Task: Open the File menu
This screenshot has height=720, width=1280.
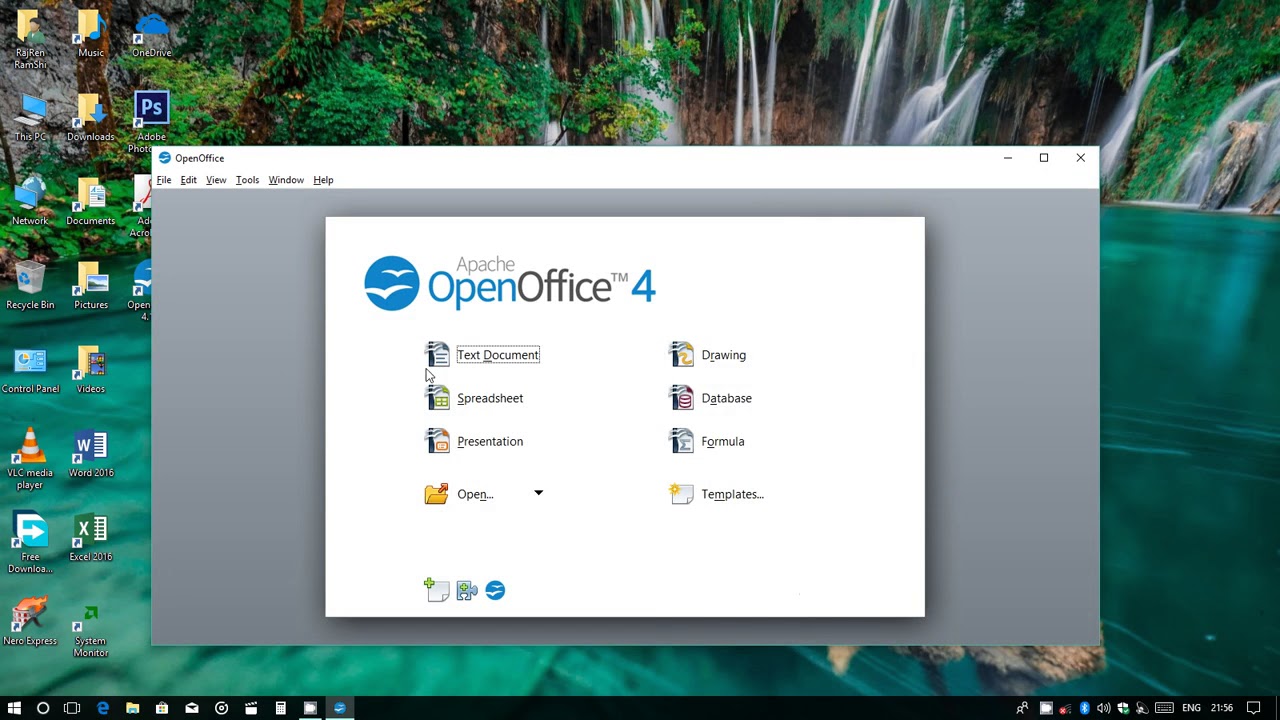Action: [164, 180]
